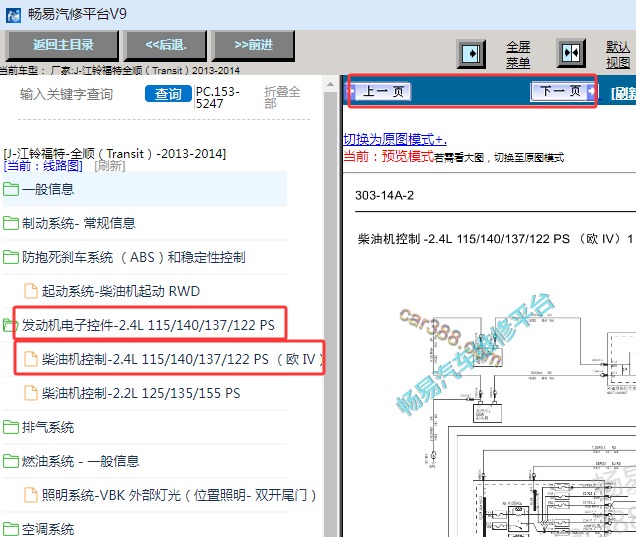
Task: Open the 默认视图 link
Action: pyautogui.click(x=618, y=55)
